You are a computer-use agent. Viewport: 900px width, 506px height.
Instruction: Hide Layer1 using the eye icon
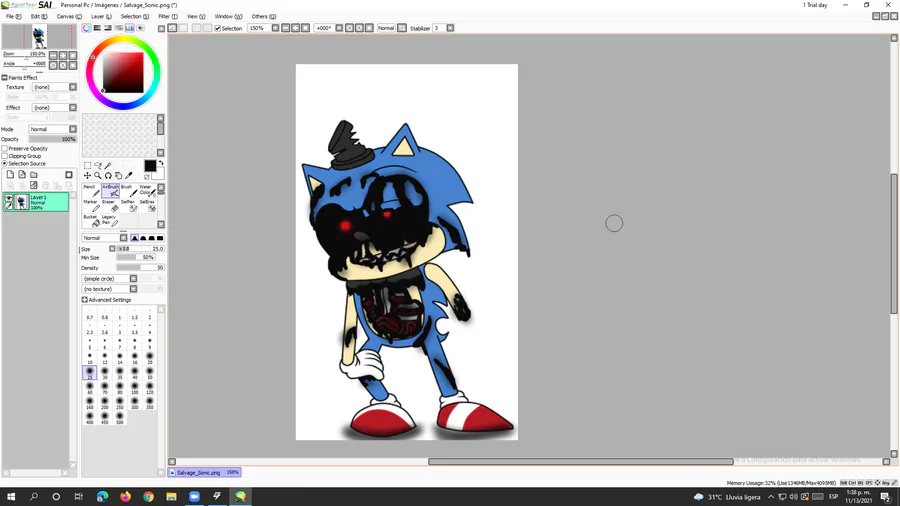point(9,198)
